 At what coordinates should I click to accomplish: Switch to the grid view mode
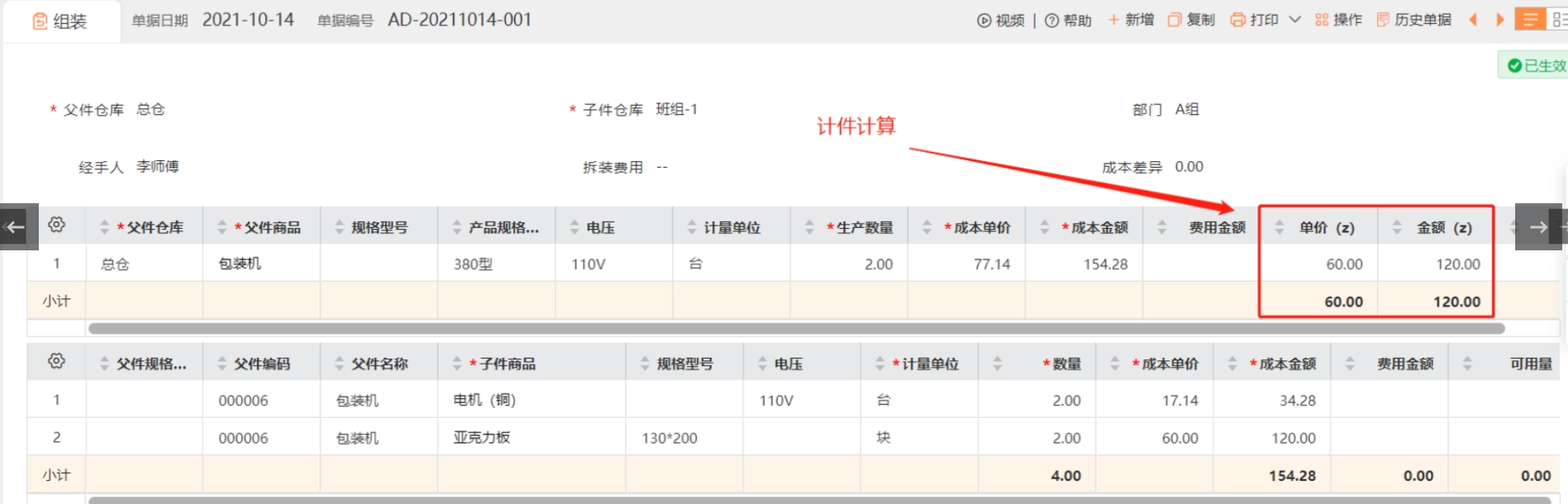click(1559, 20)
